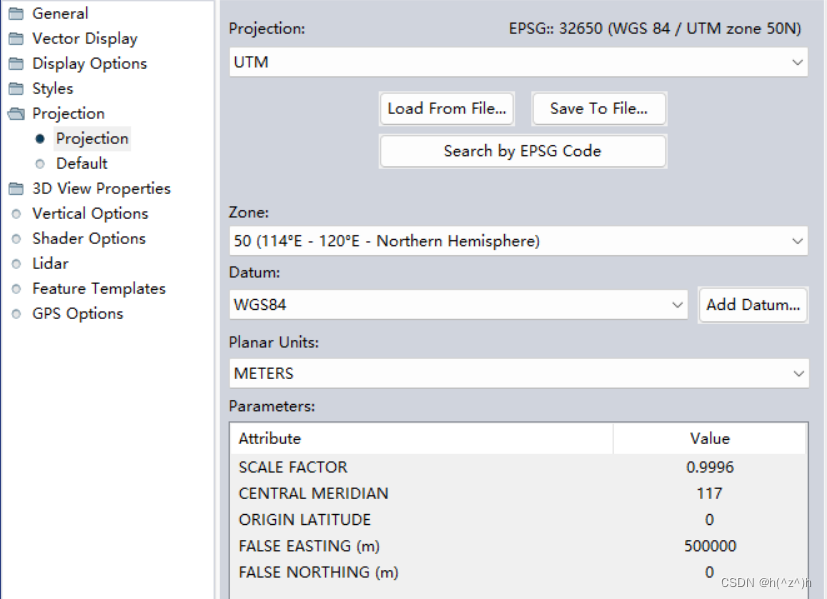Click the Lidar bullet icon
The height and width of the screenshot is (599, 827).
(16, 264)
